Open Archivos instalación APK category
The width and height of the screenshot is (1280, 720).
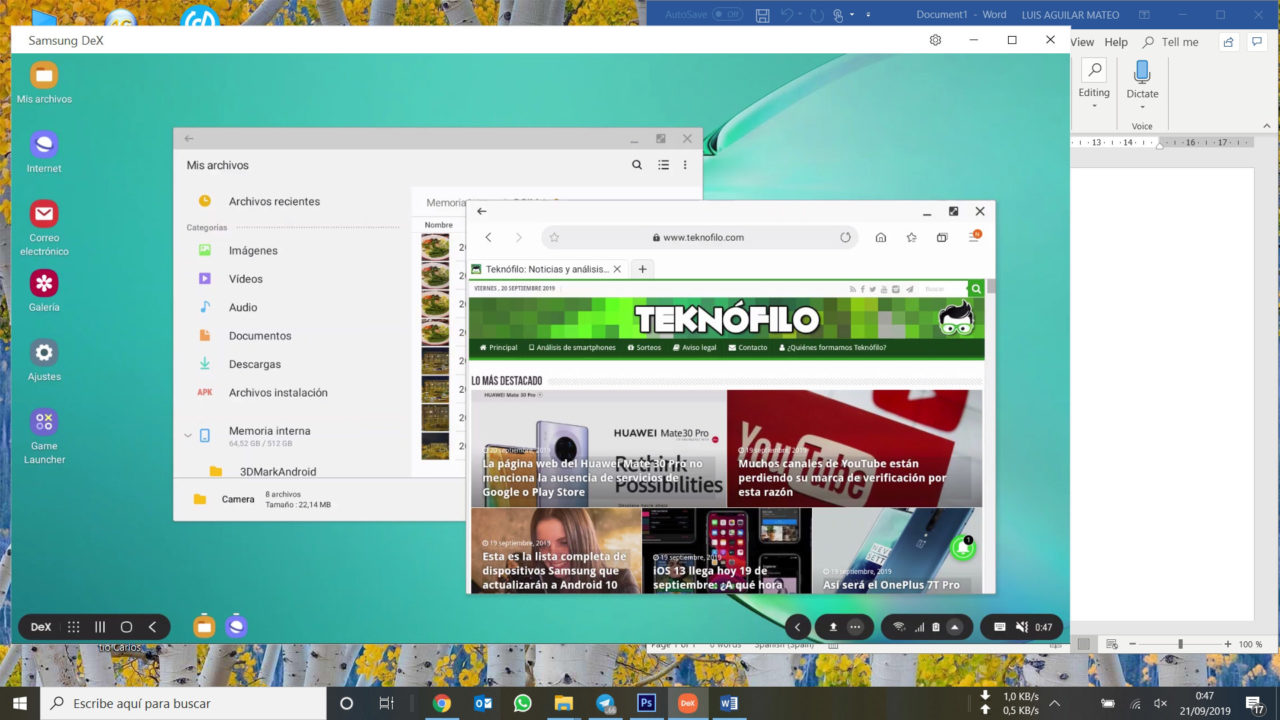click(278, 393)
